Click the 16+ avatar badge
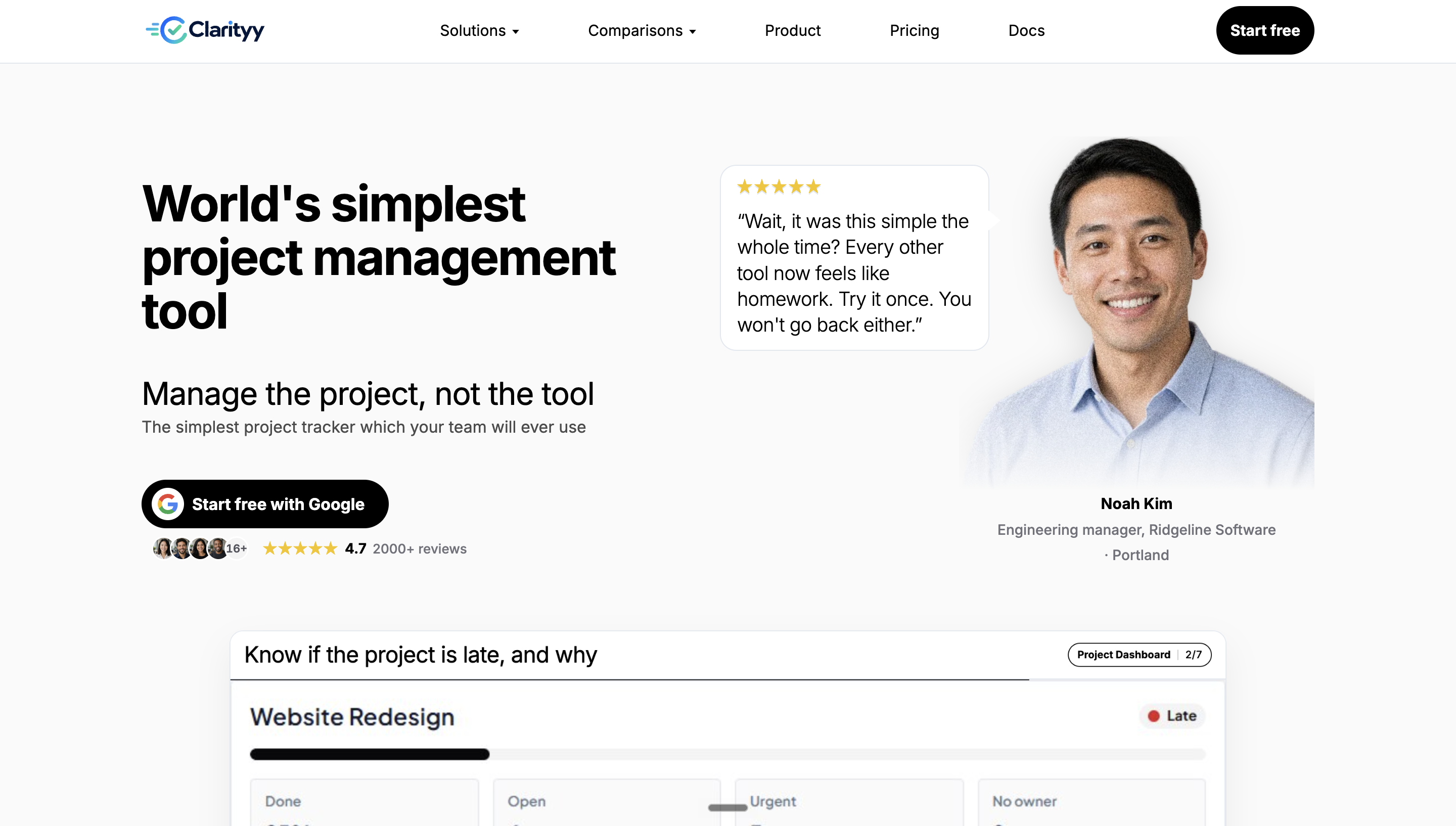The image size is (1456, 826). [237, 548]
